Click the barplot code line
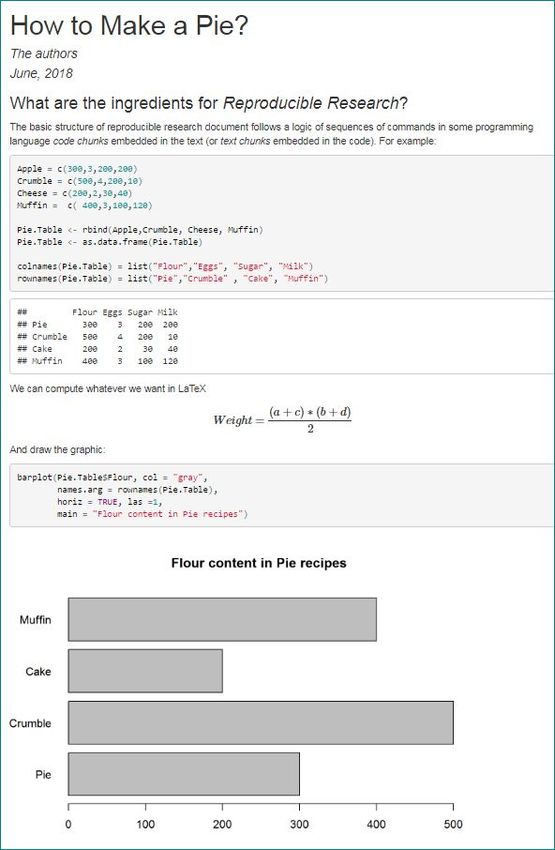This screenshot has height=850, width=555. point(112,478)
